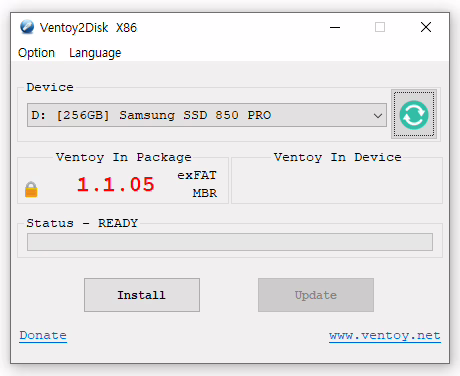Click the Status - READY label
This screenshot has height=376, width=460.
pyautogui.click(x=82, y=223)
